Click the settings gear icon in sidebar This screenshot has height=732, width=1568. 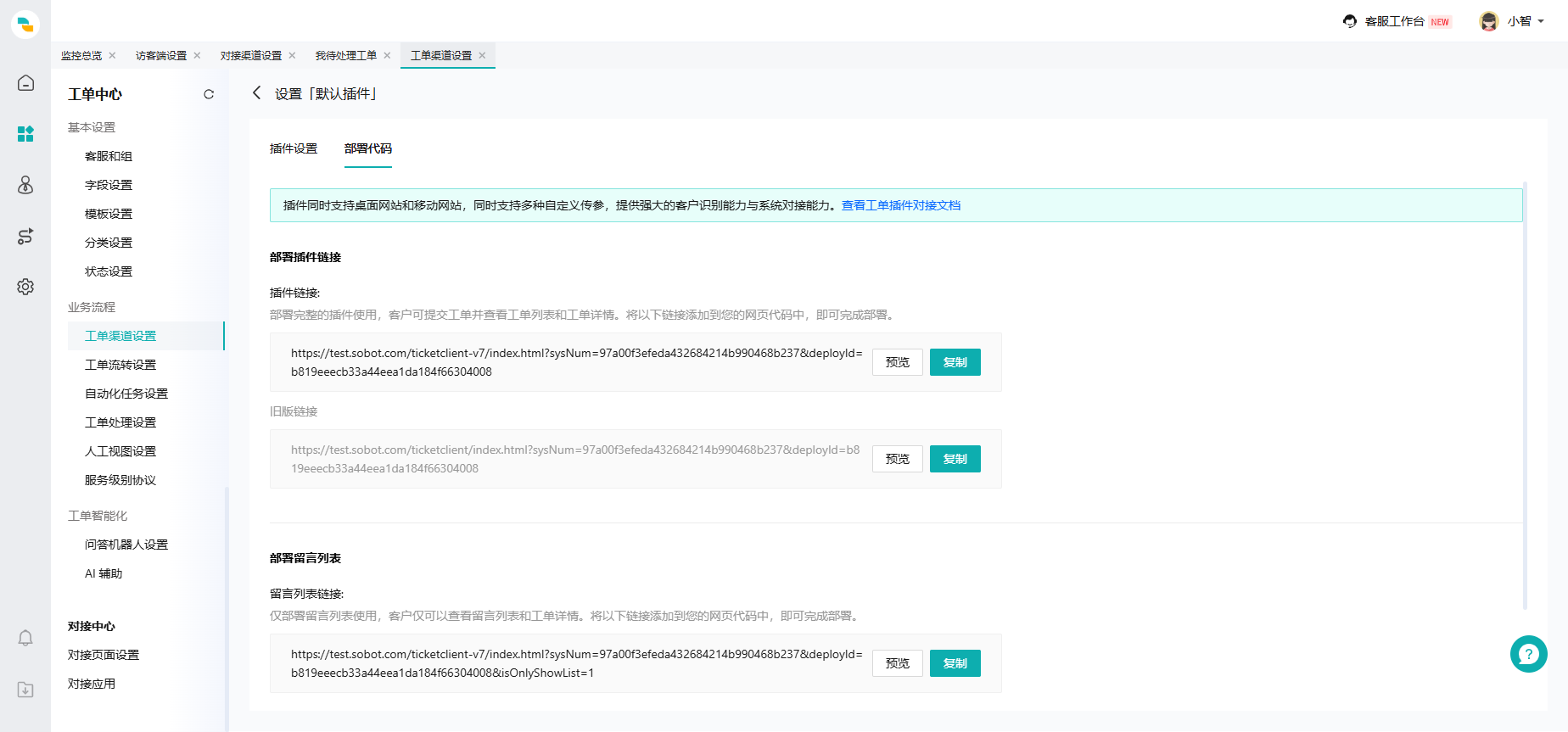(x=25, y=287)
